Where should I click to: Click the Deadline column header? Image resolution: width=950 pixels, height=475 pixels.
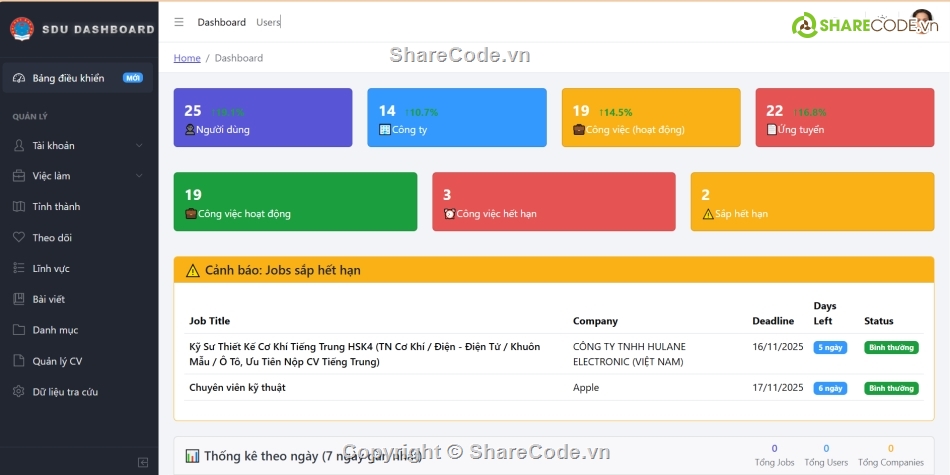[x=773, y=321]
